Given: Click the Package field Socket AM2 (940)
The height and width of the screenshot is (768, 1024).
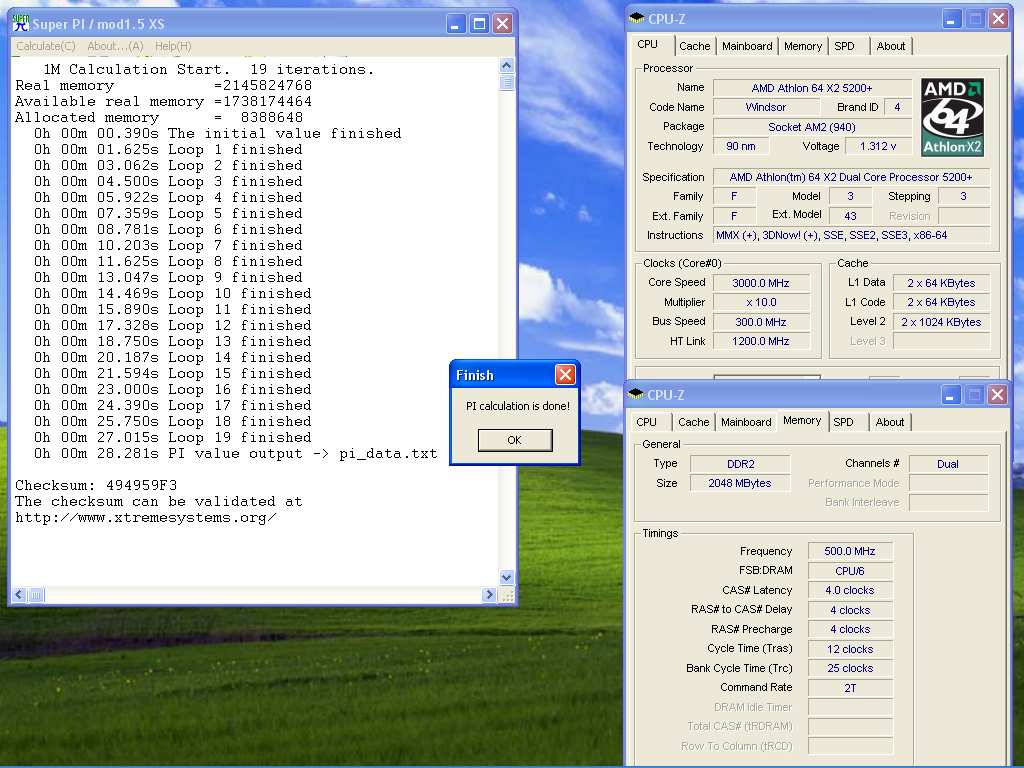Looking at the screenshot, I should coord(812,127).
